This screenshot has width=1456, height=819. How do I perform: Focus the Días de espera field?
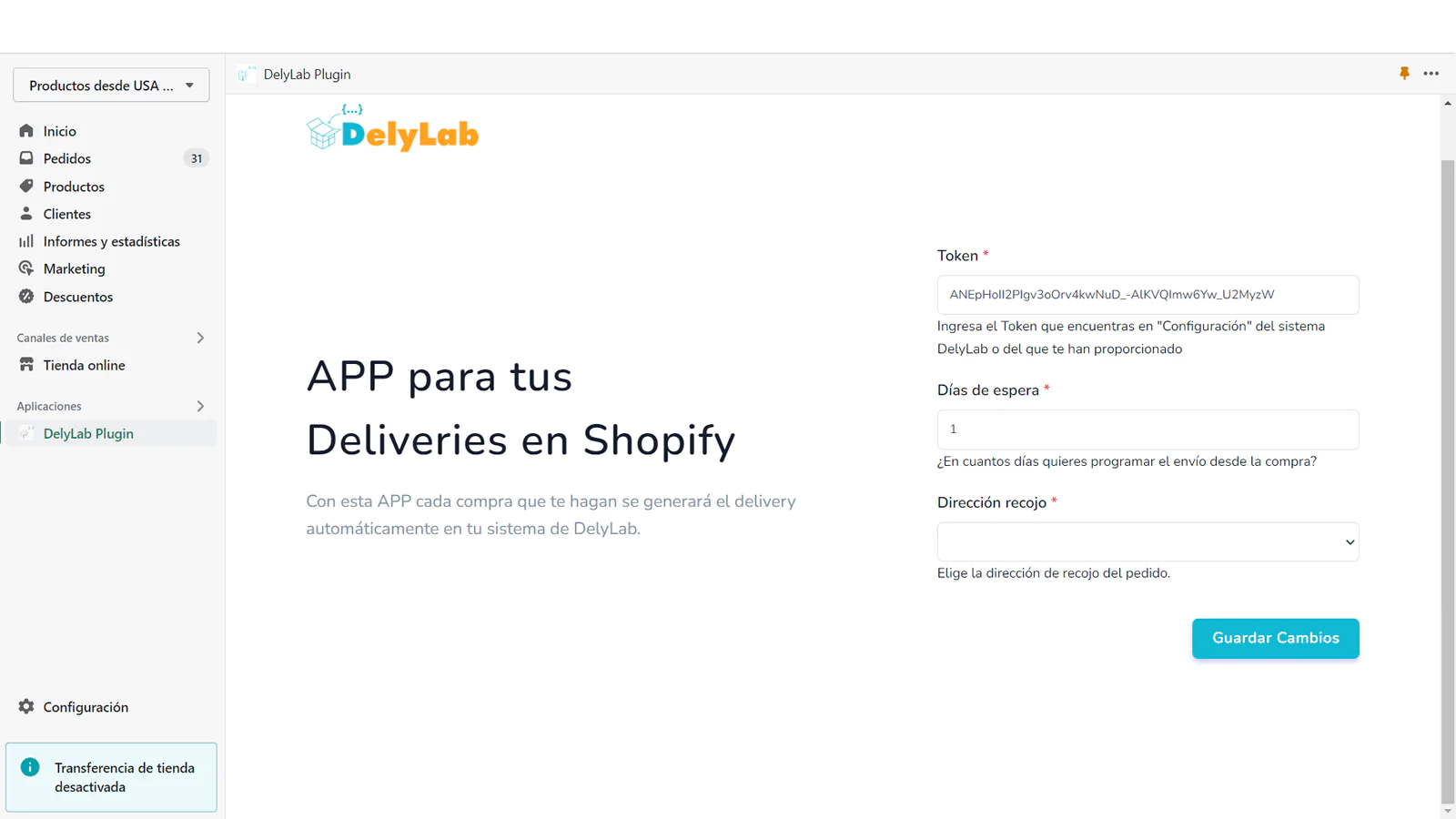tap(1148, 430)
